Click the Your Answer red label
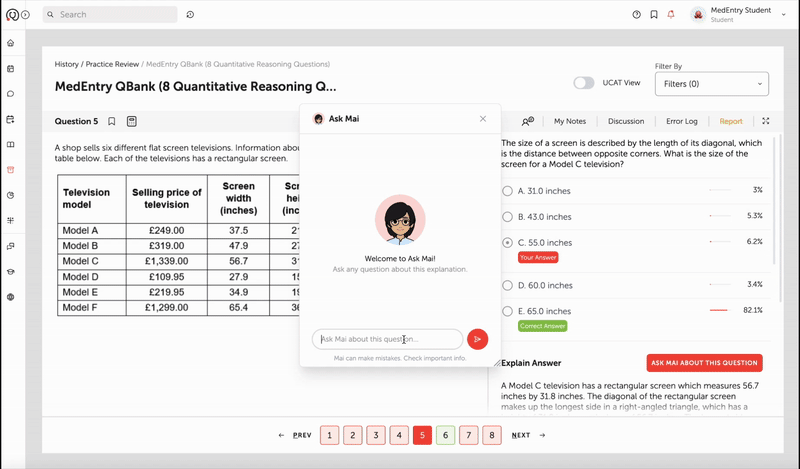The width and height of the screenshot is (800, 469). 538,258
